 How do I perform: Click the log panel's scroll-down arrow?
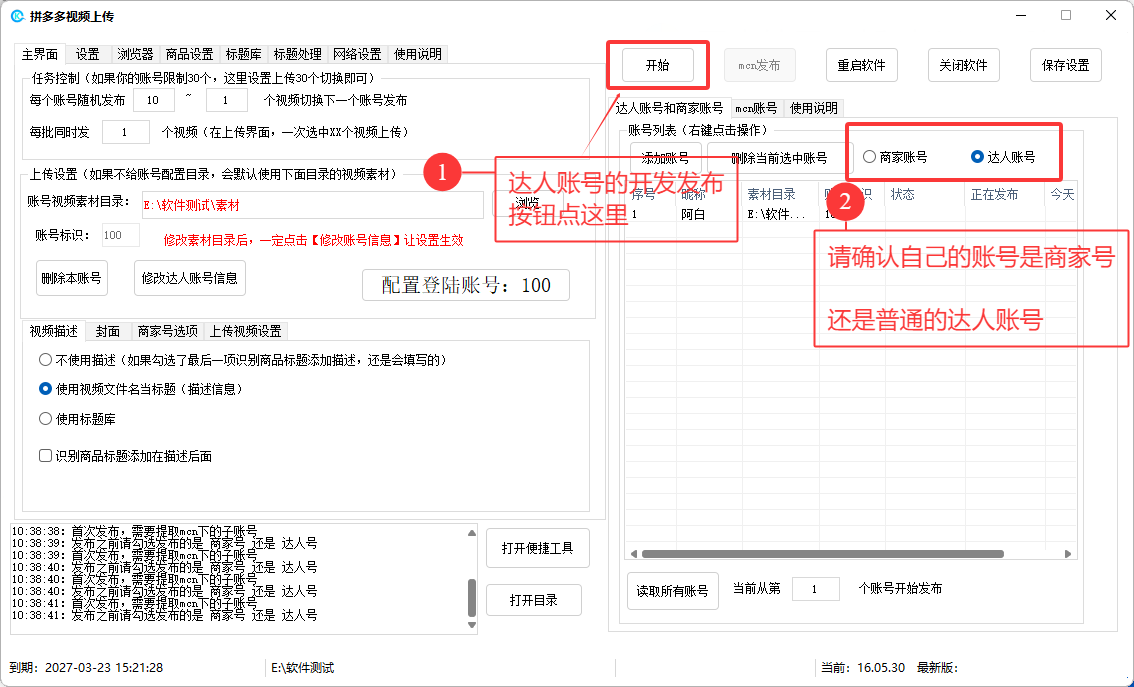472,626
